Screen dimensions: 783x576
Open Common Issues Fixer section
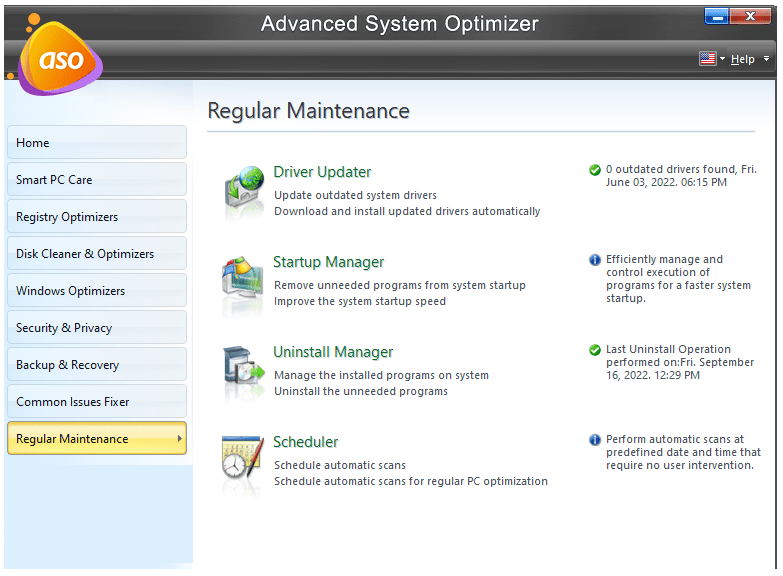[x=97, y=401]
